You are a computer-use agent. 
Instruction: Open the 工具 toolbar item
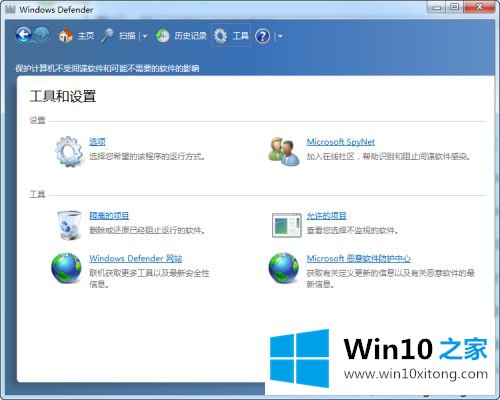point(240,36)
